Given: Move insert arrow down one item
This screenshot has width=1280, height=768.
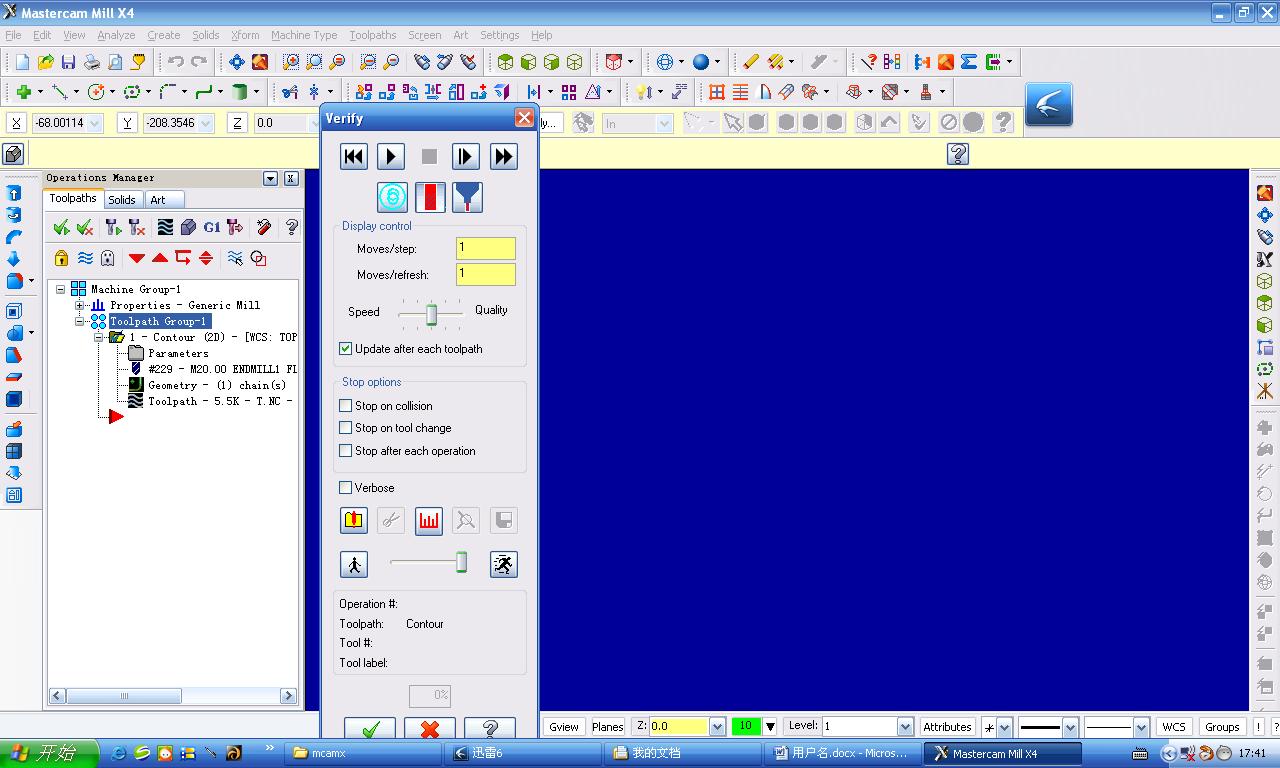Looking at the screenshot, I should 137,258.
